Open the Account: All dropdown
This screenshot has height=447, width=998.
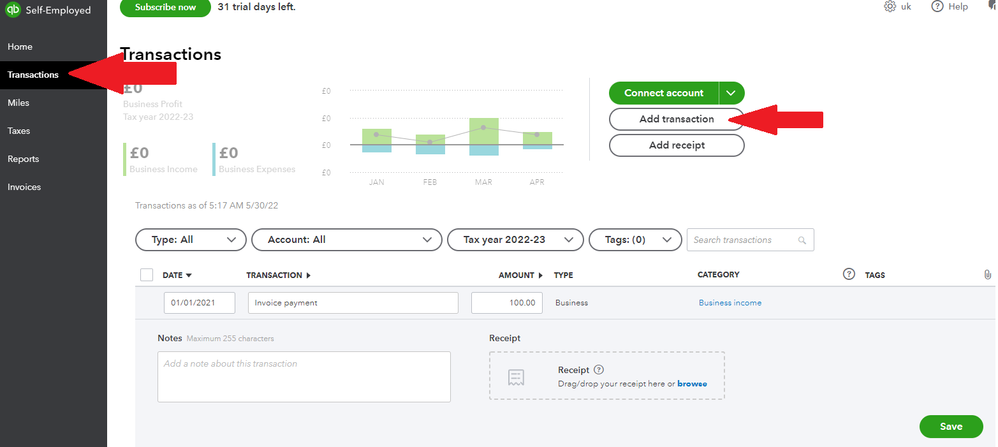(x=346, y=240)
